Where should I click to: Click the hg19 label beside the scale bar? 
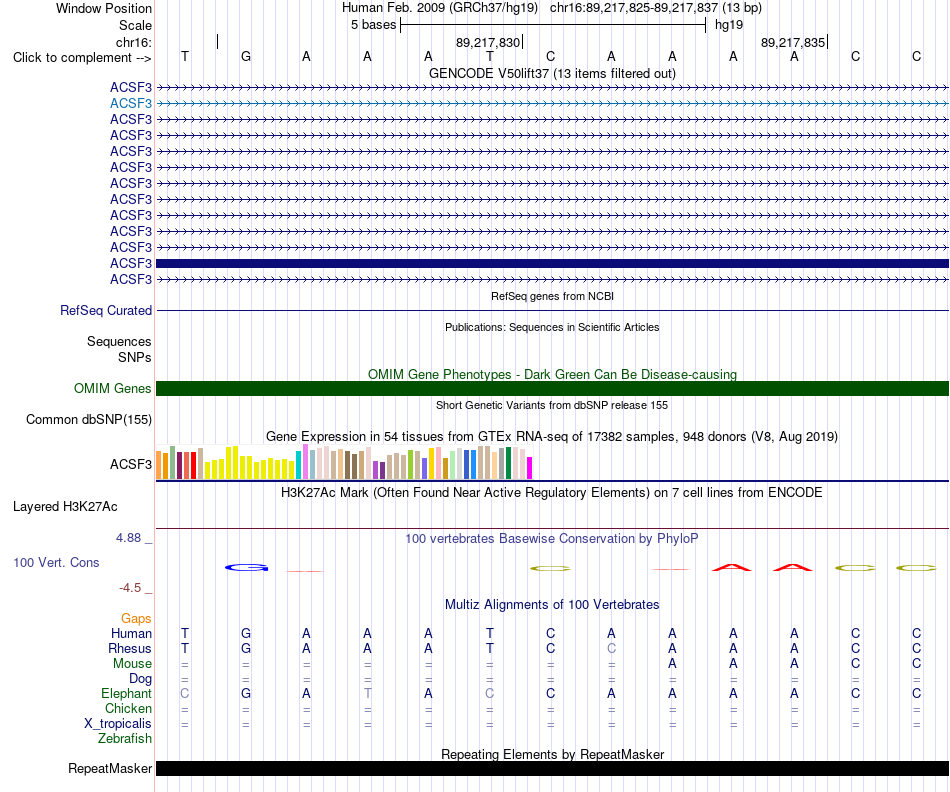729,25
